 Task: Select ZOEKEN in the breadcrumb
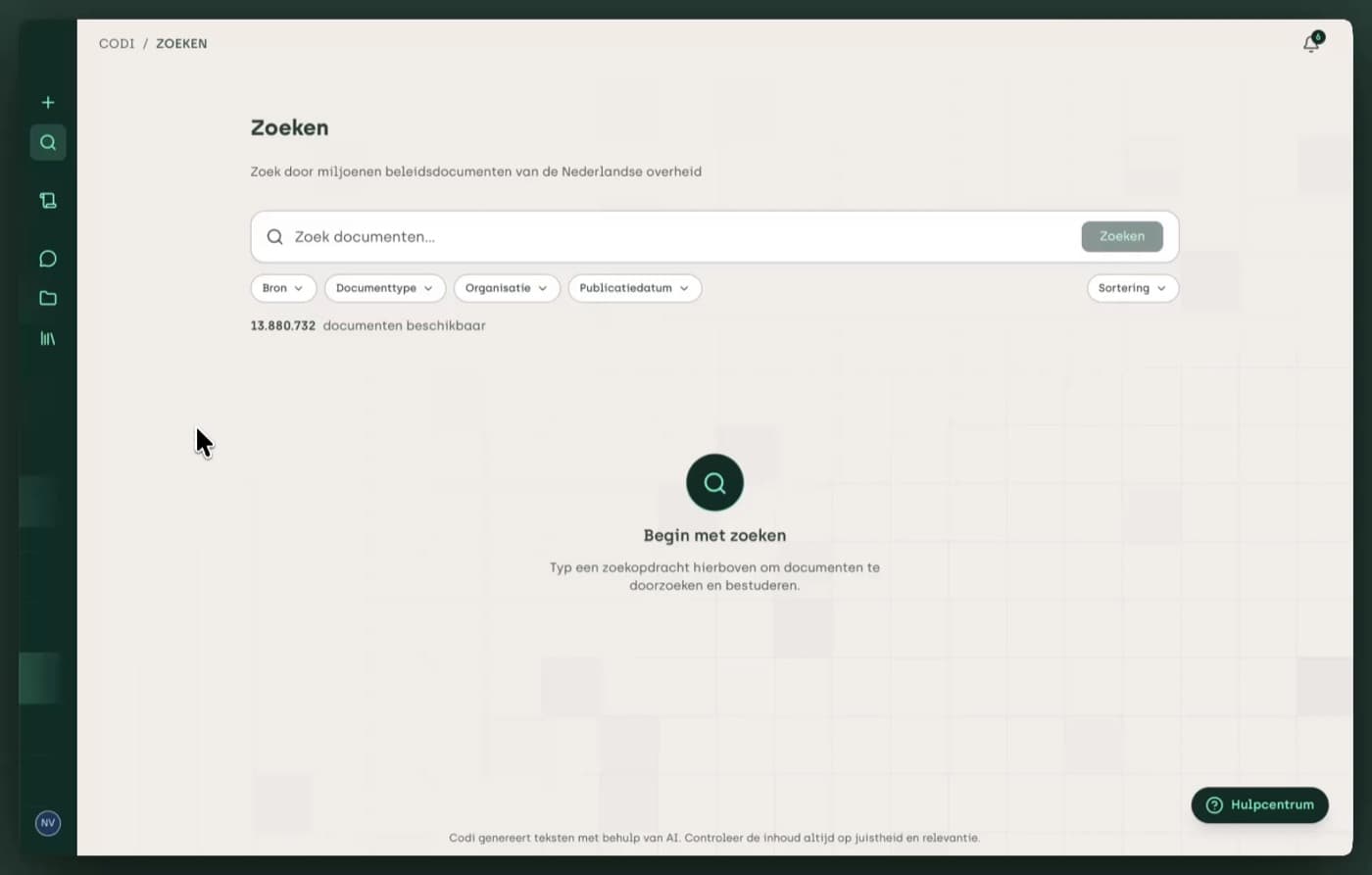pos(181,43)
